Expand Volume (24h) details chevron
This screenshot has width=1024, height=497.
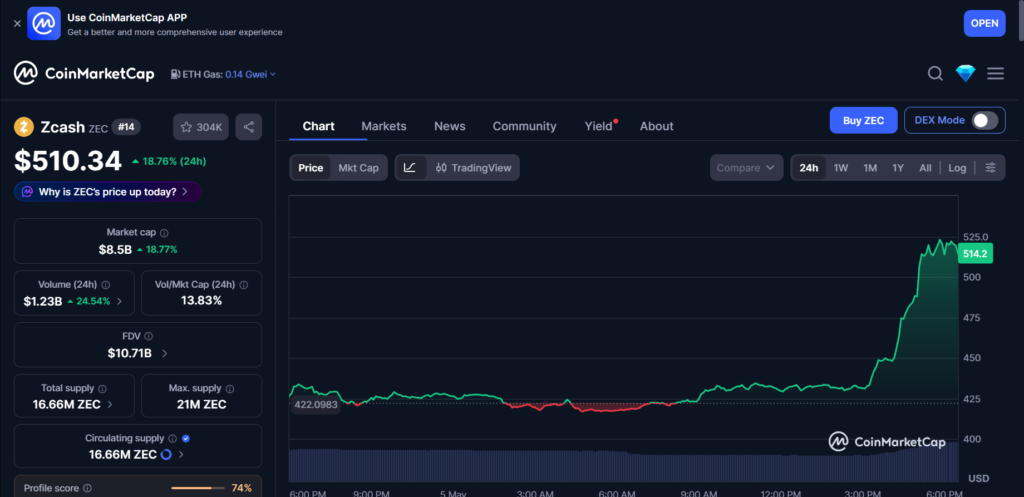tap(120, 302)
